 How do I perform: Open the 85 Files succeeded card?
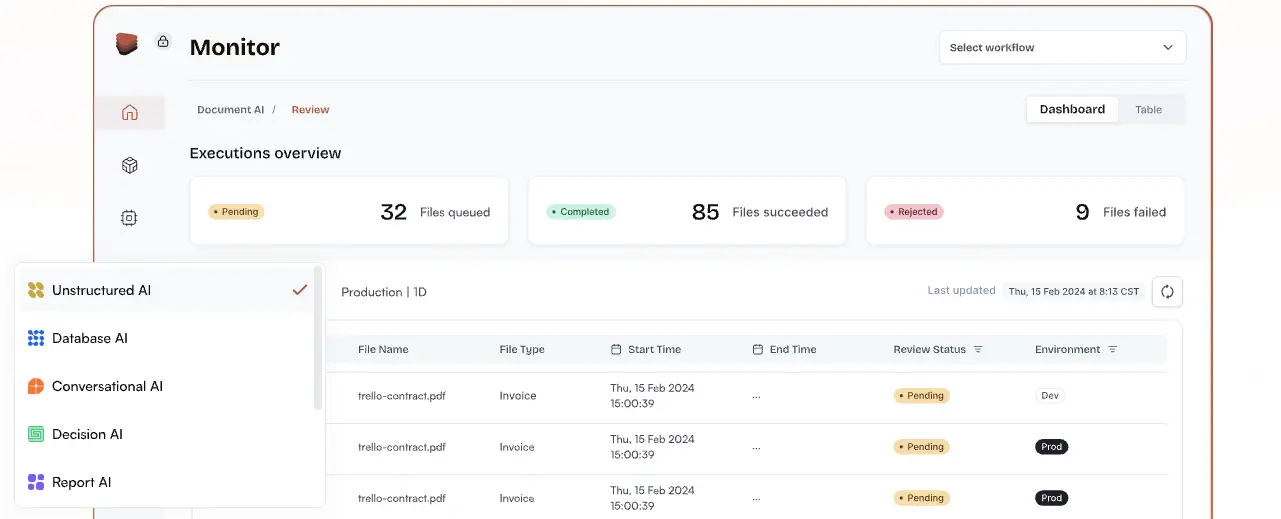pyautogui.click(x=687, y=212)
